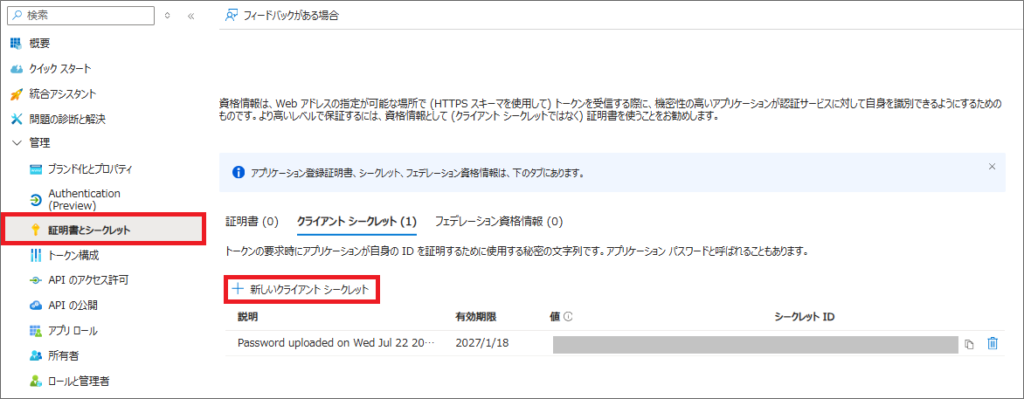Delete the secret with the trash icon
This screenshot has height=399, width=1024.
(x=993, y=343)
